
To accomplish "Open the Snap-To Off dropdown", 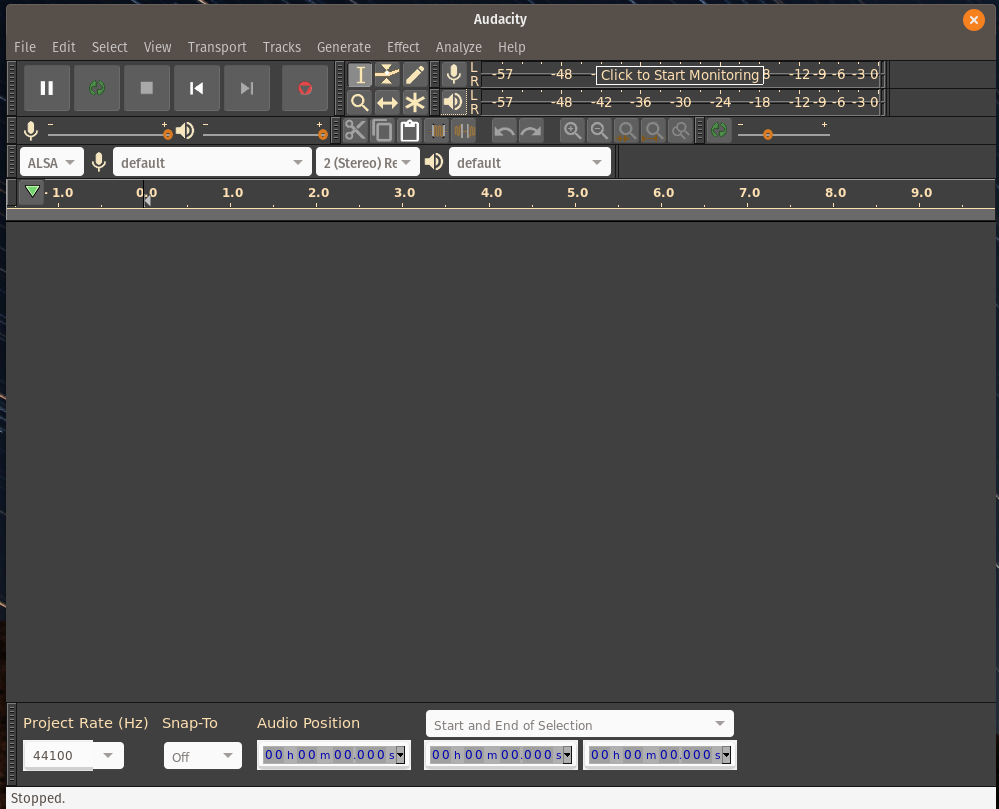I will (x=203, y=756).
